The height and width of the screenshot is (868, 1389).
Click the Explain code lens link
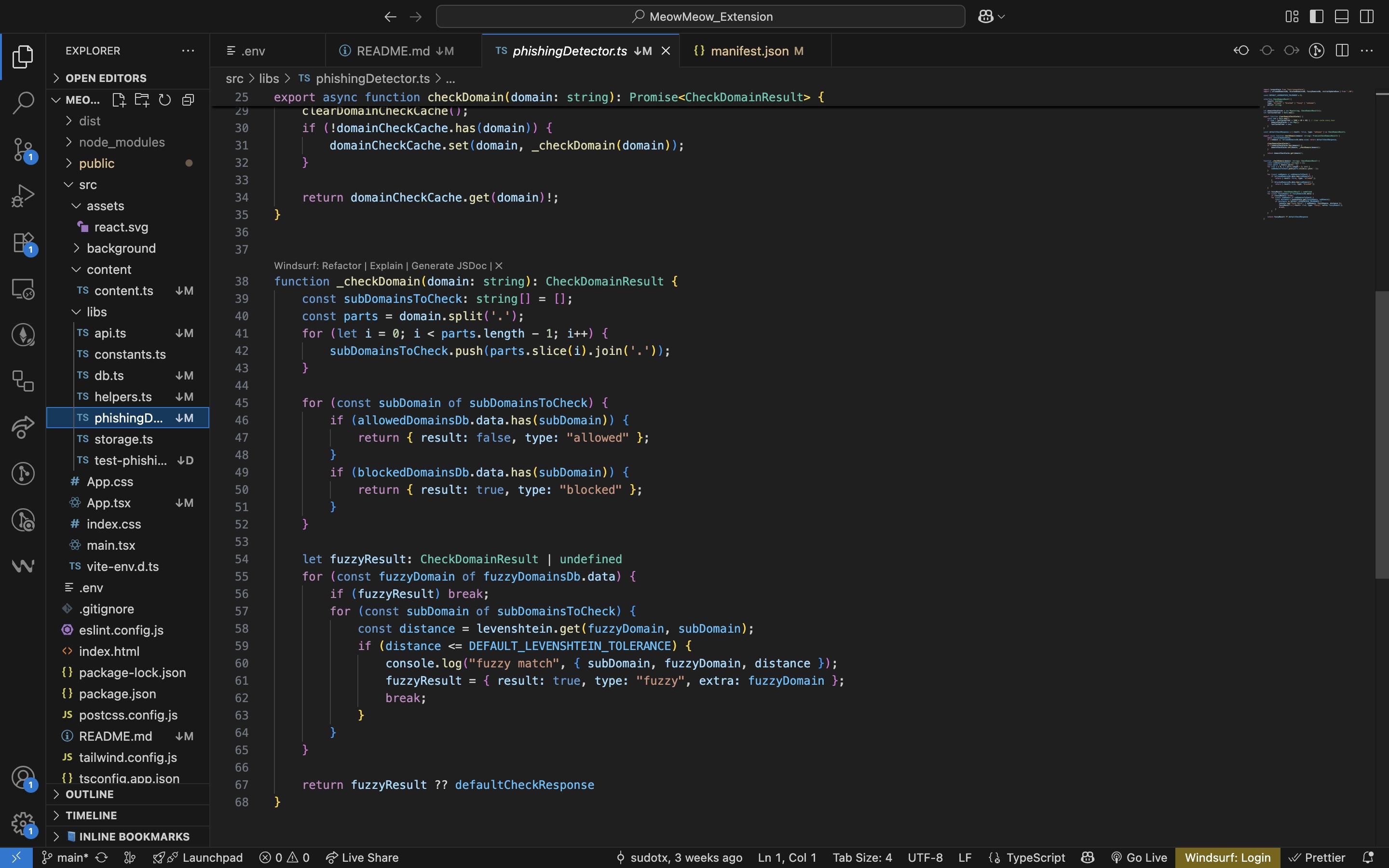coord(386,266)
